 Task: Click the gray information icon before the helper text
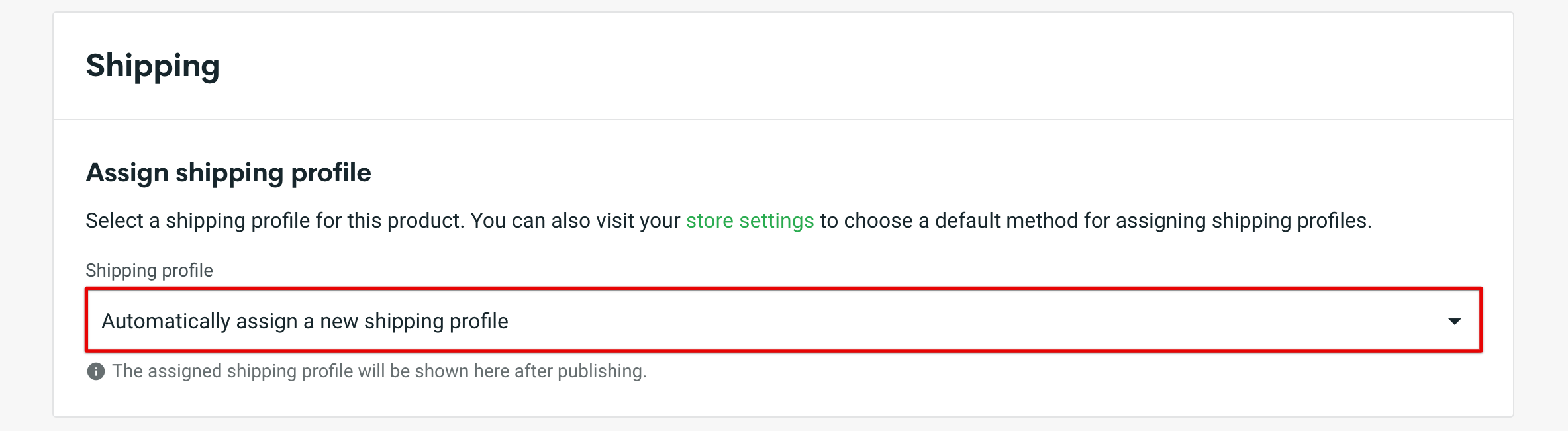pyautogui.click(x=95, y=371)
